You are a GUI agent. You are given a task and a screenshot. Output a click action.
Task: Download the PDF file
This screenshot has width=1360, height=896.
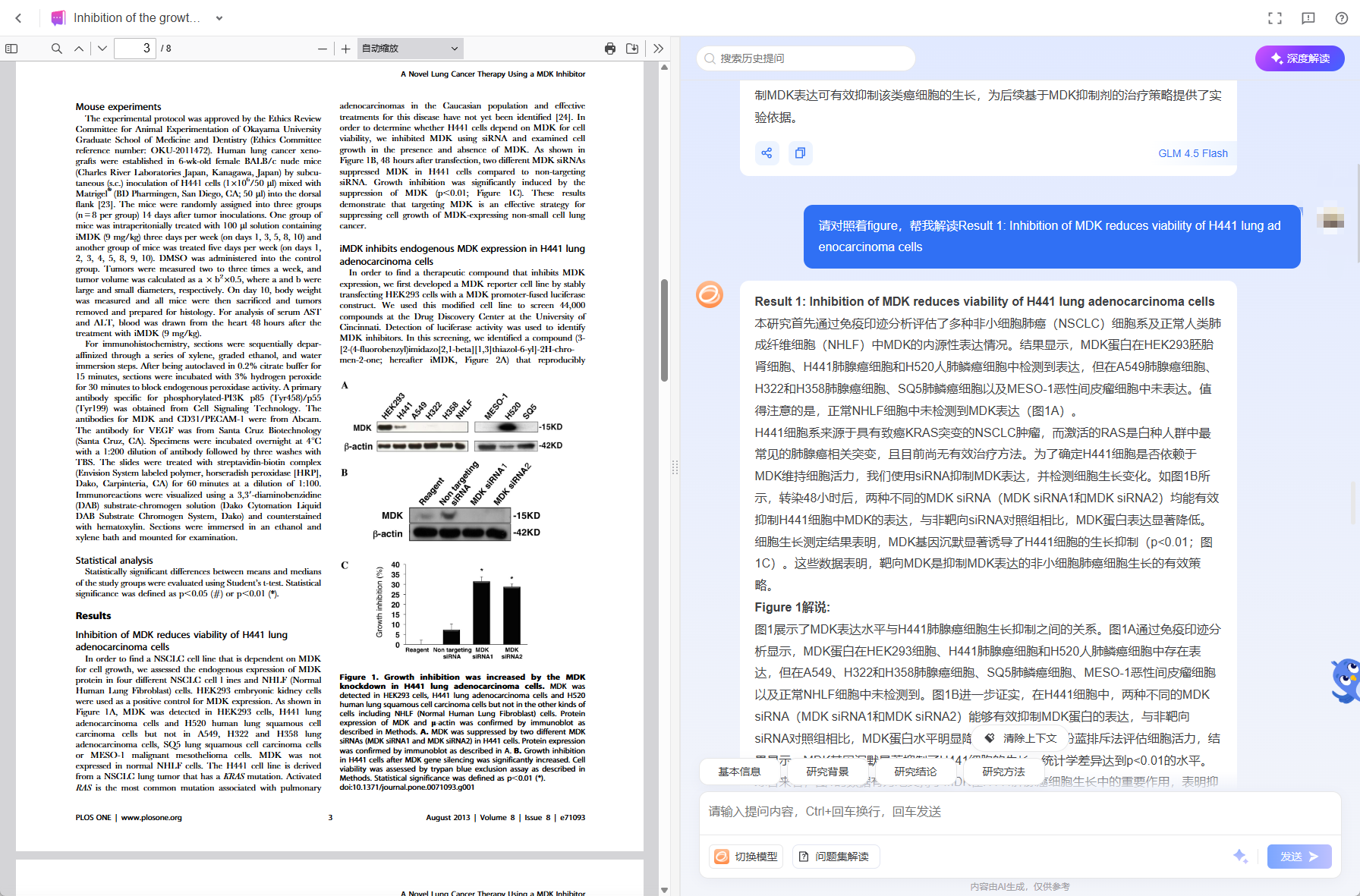pos(632,49)
